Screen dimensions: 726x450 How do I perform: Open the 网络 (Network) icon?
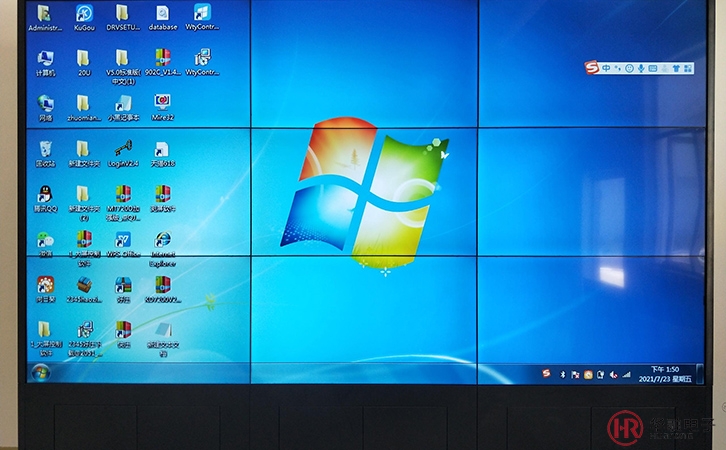point(45,108)
